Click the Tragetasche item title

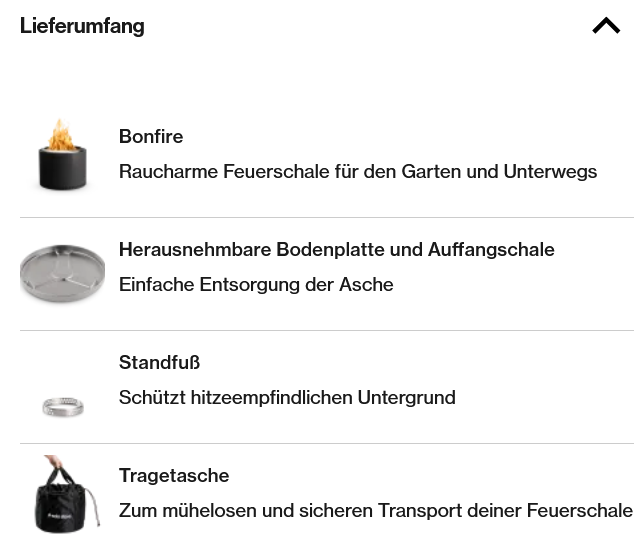(x=174, y=475)
